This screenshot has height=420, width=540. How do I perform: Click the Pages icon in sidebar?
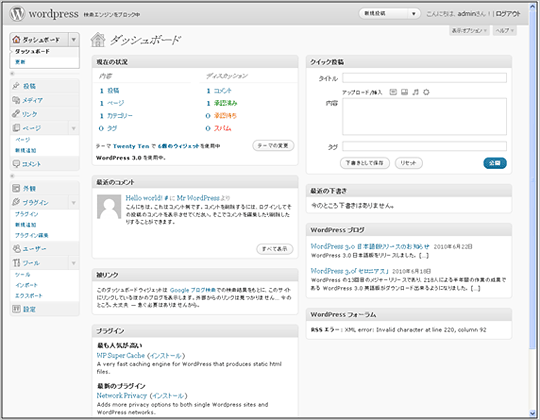click(16, 128)
